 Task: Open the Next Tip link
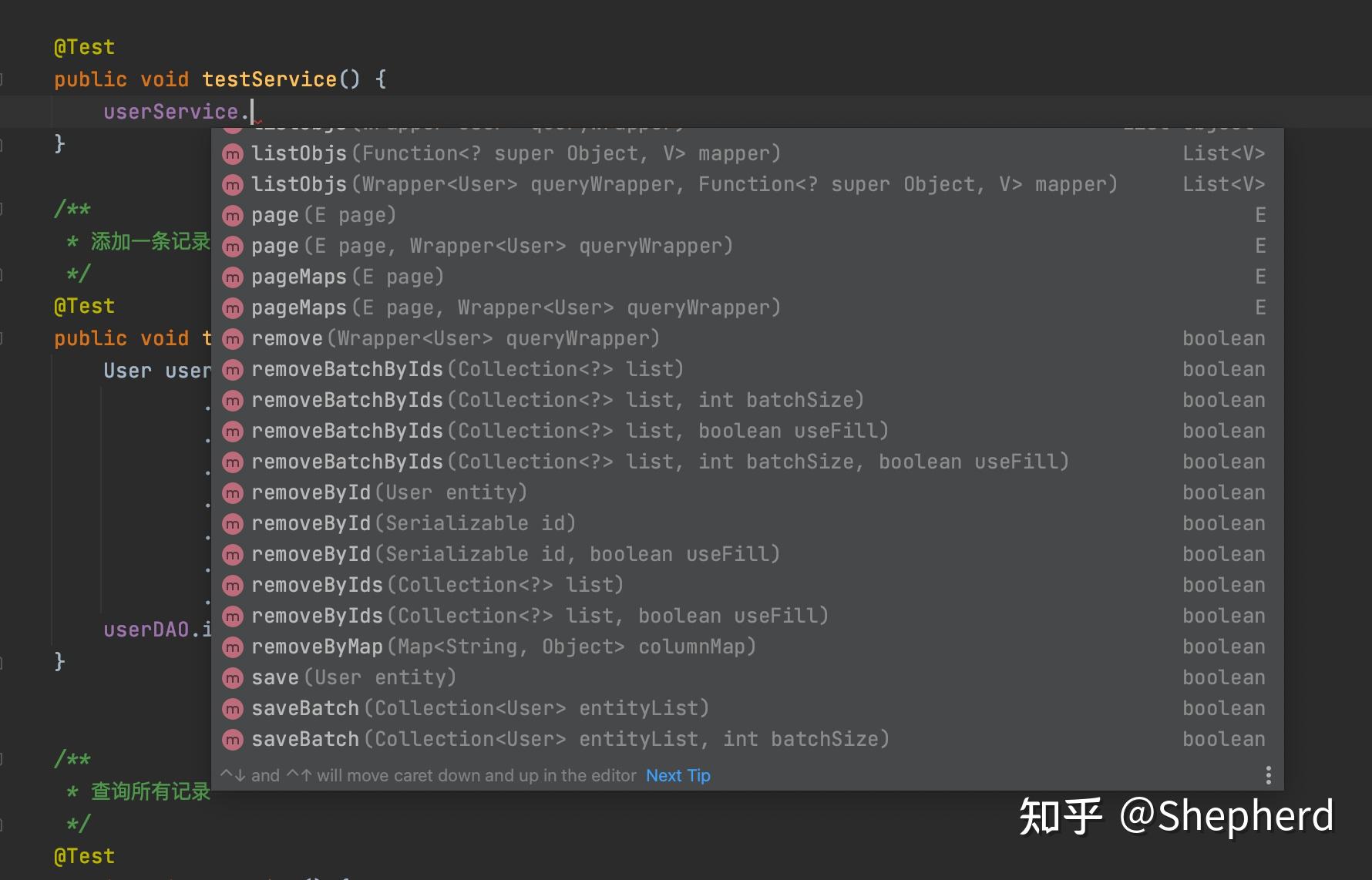coord(678,775)
